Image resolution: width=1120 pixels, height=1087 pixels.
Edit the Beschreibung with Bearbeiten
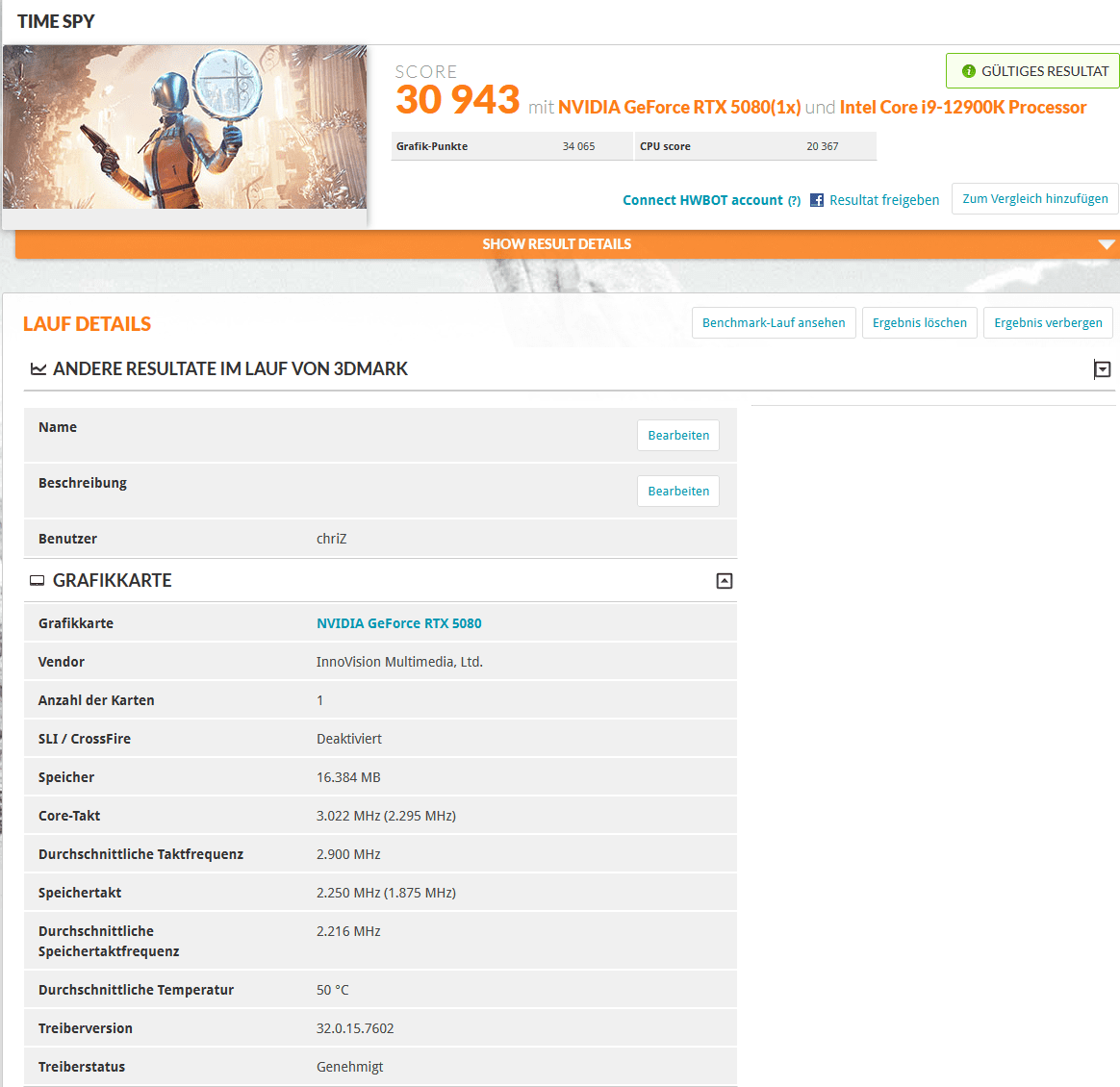coord(678,492)
